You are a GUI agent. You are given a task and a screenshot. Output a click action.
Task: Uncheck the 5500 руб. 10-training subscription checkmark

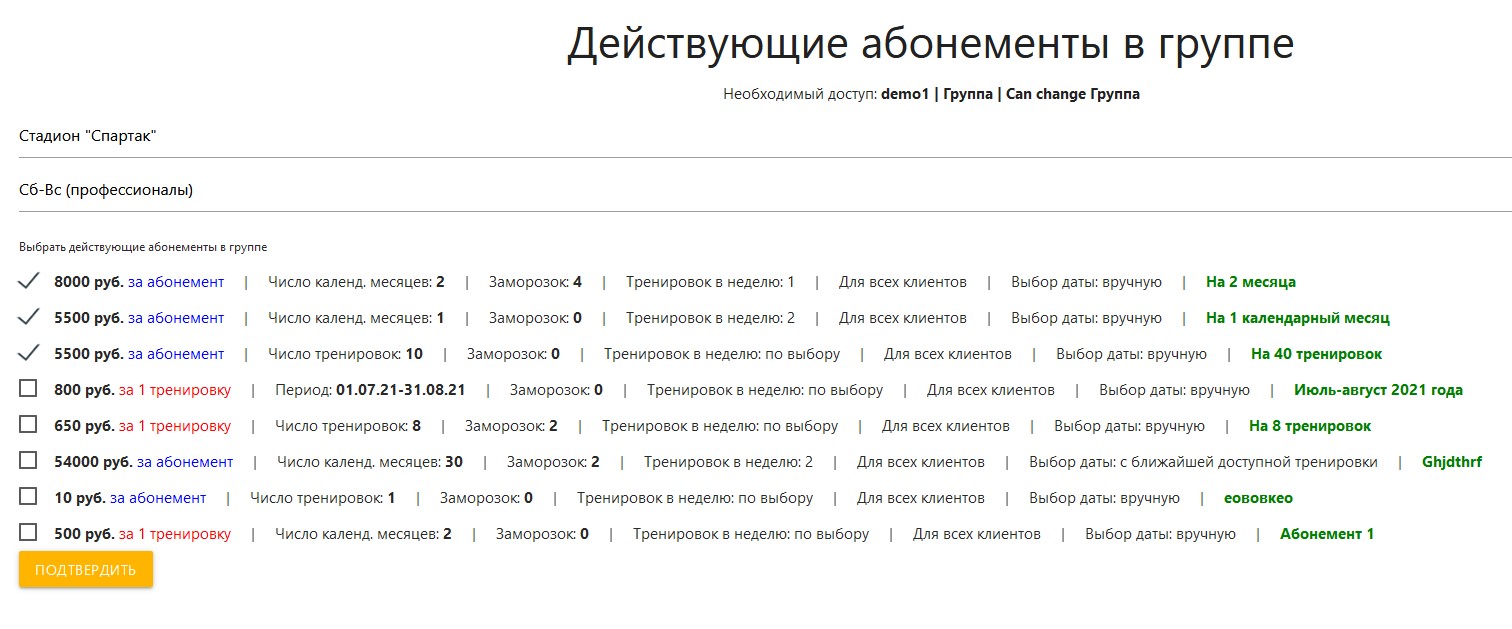(28, 353)
